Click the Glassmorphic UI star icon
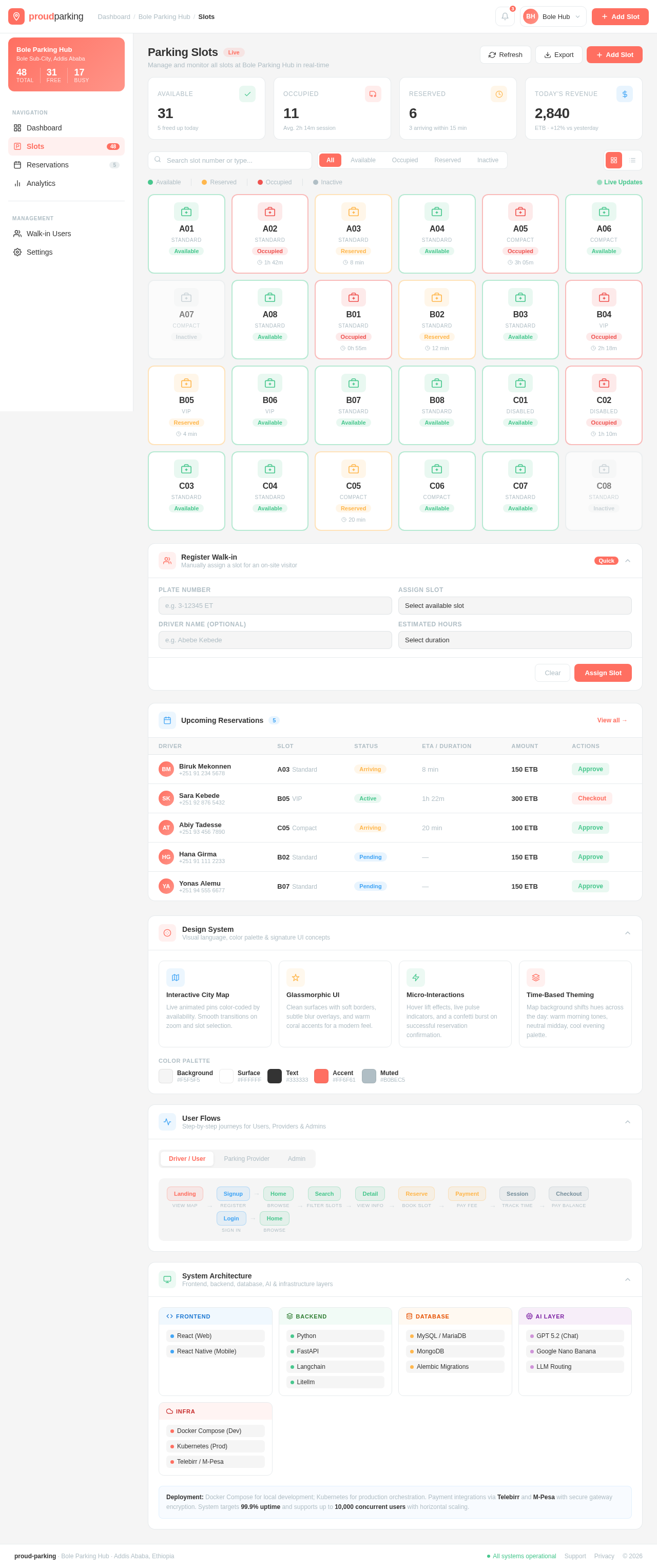This screenshot has height=1568, width=657. pos(296,977)
